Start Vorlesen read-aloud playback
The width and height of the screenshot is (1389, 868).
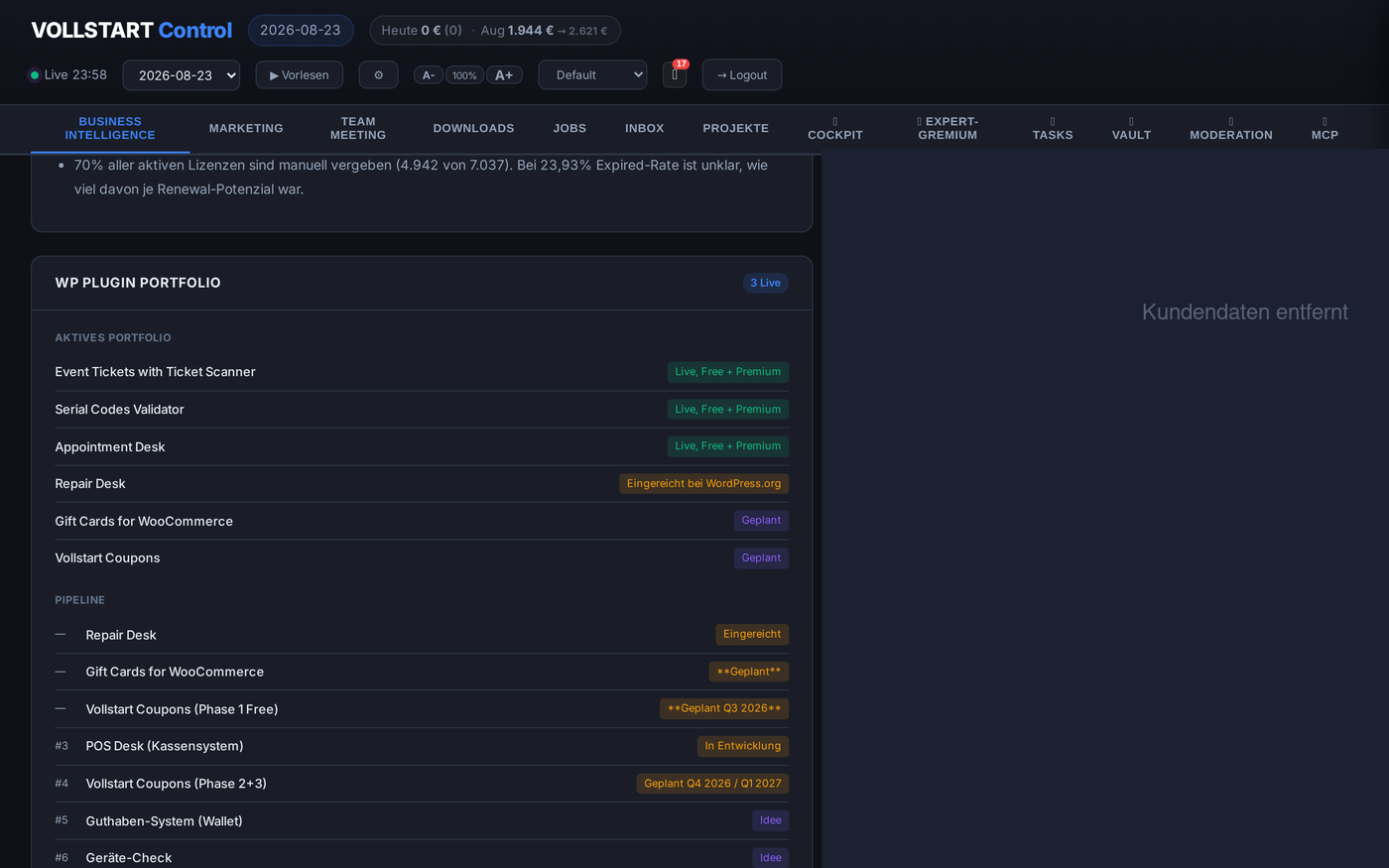(x=300, y=74)
